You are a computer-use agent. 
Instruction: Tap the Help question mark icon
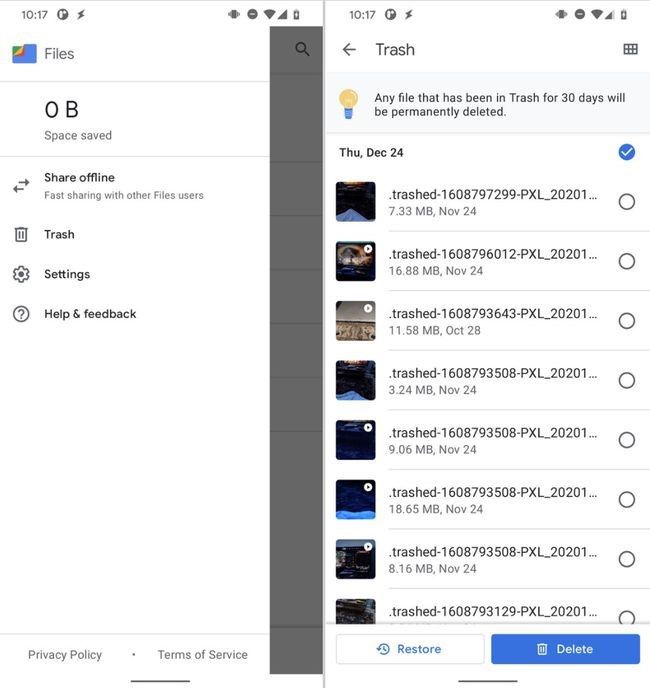(21, 314)
